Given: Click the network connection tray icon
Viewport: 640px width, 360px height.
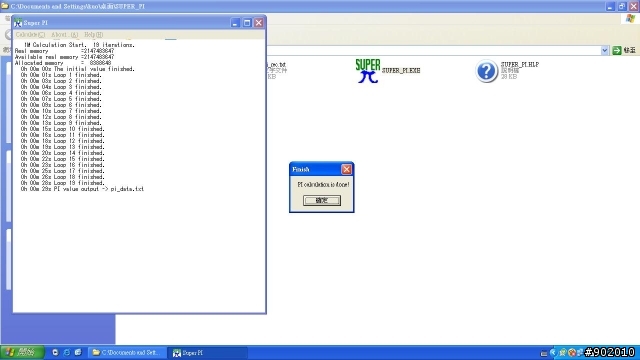Looking at the screenshot, I should pos(580,353).
